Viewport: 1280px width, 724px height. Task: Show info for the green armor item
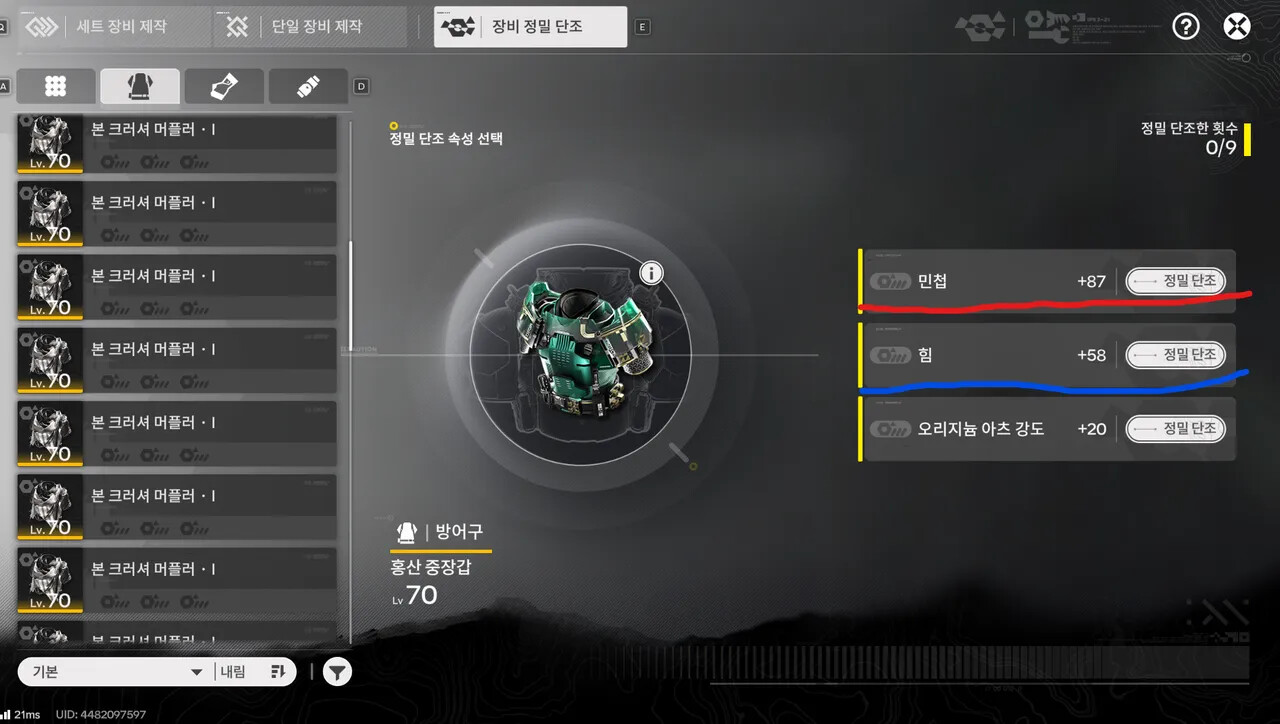[x=651, y=272]
